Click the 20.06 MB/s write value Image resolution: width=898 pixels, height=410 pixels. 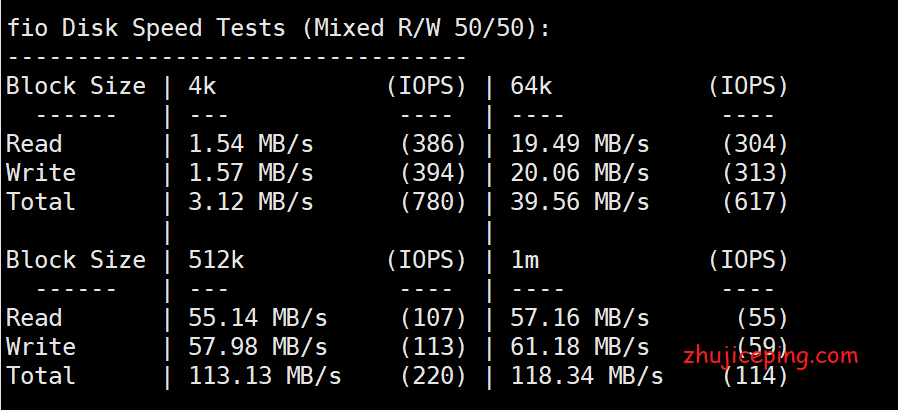580,173
